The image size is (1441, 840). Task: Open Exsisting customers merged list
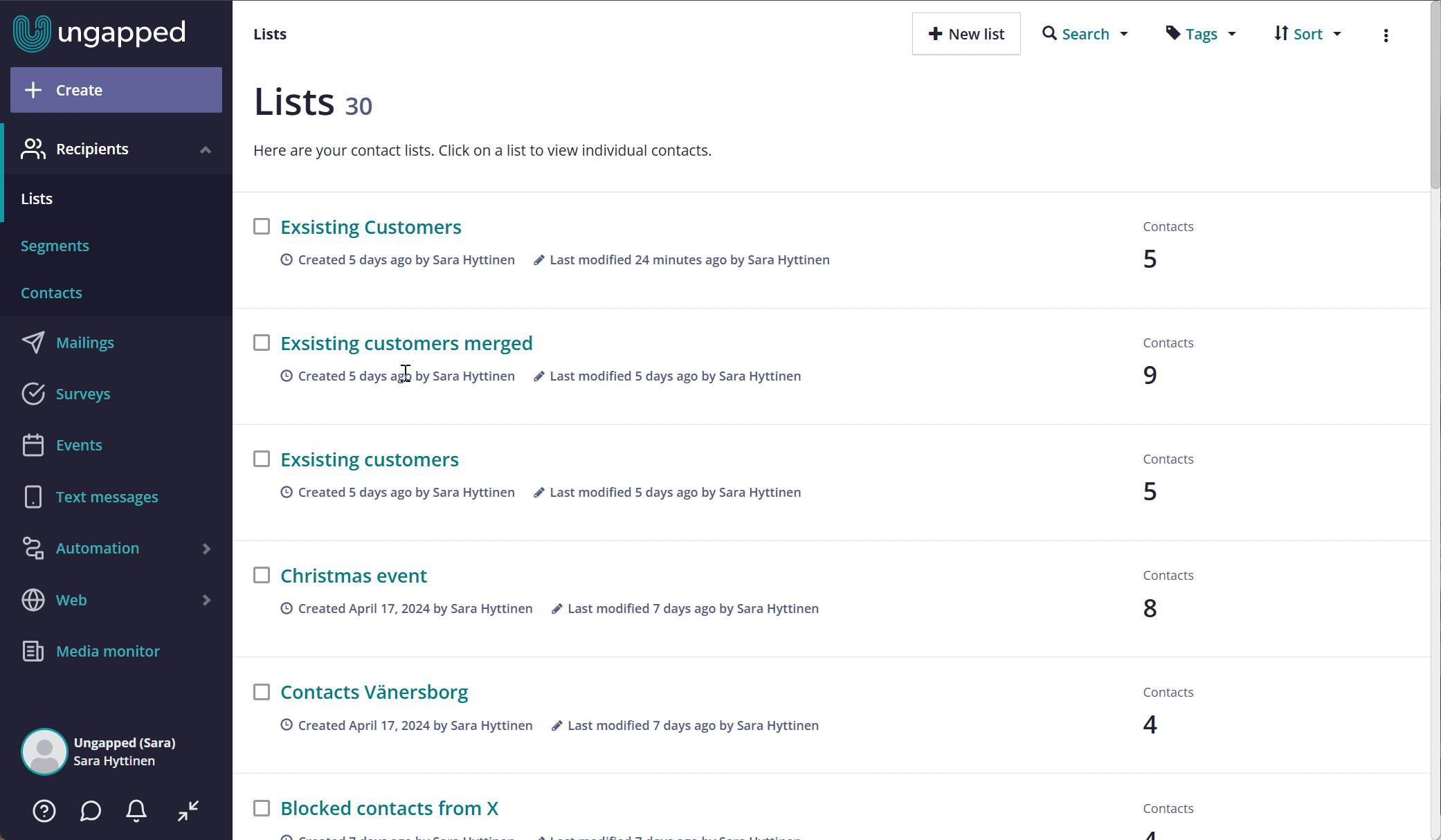click(x=406, y=343)
